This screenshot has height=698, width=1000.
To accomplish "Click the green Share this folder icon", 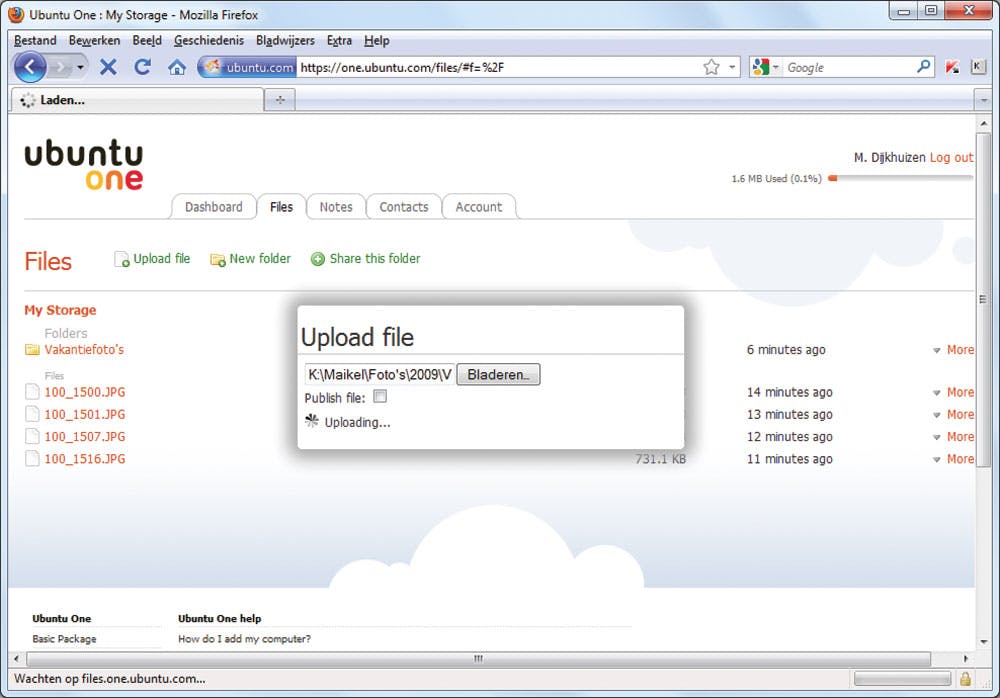I will 318,259.
